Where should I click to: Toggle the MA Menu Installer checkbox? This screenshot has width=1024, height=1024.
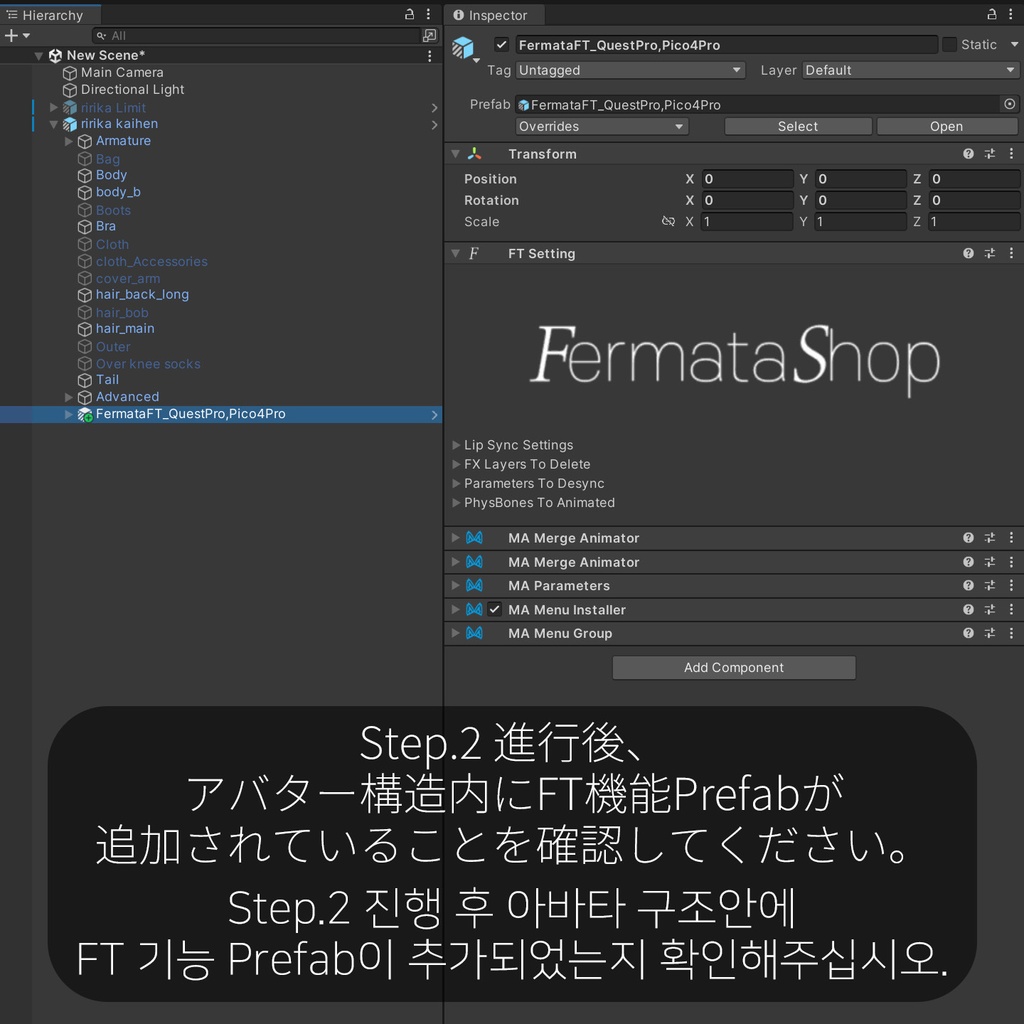tap(492, 609)
